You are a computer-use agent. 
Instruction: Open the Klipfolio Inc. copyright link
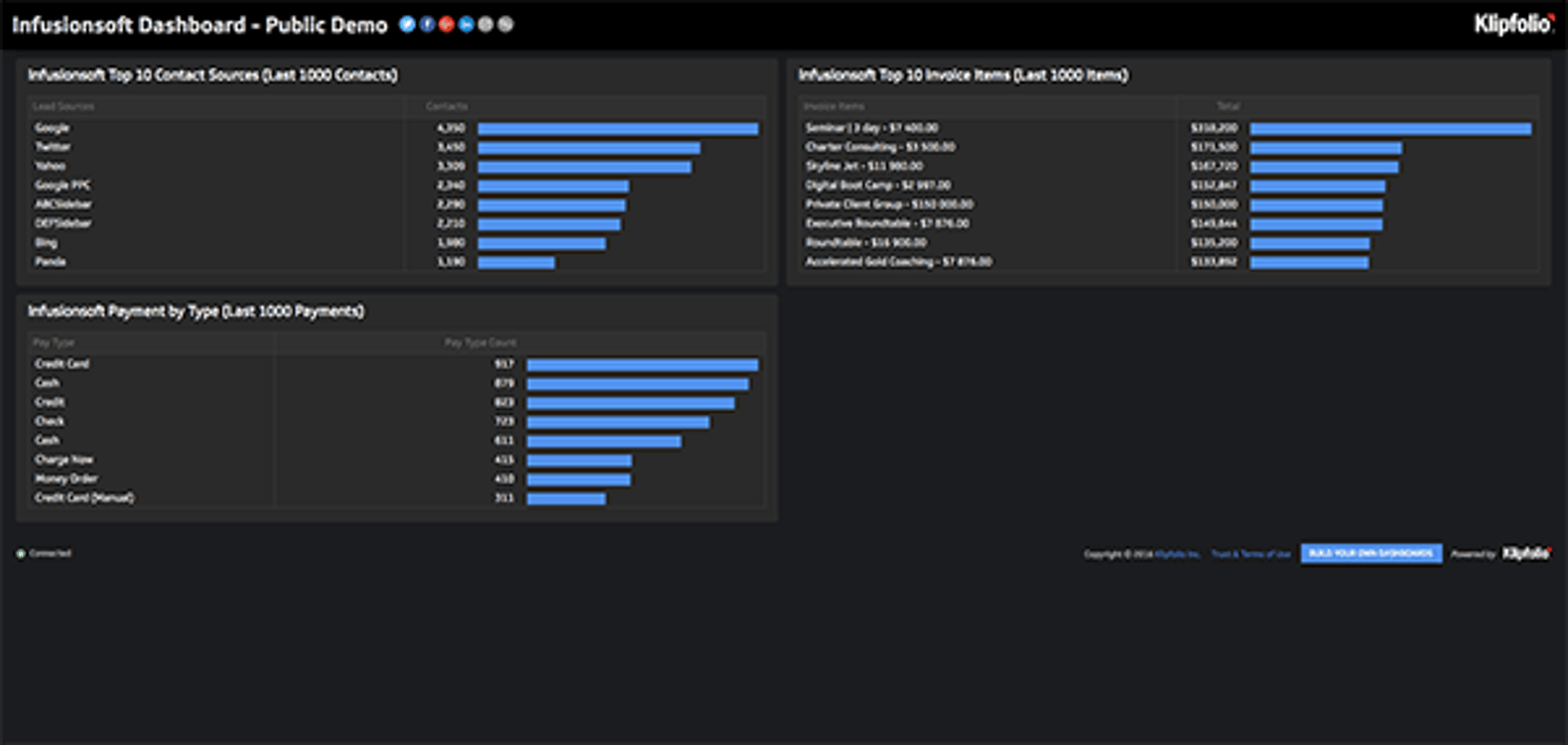[1177, 554]
